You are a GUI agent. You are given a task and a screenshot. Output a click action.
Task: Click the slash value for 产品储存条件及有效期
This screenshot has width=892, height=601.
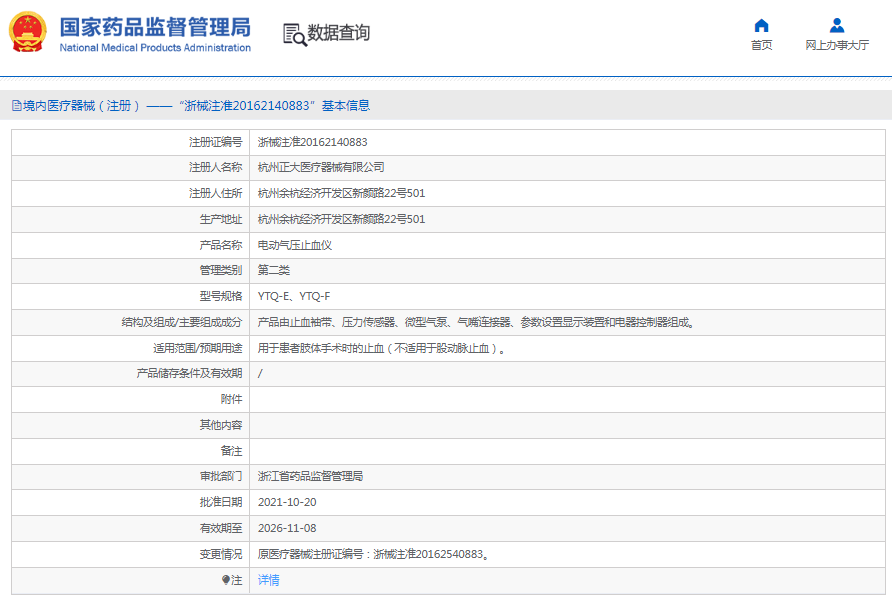coord(260,373)
